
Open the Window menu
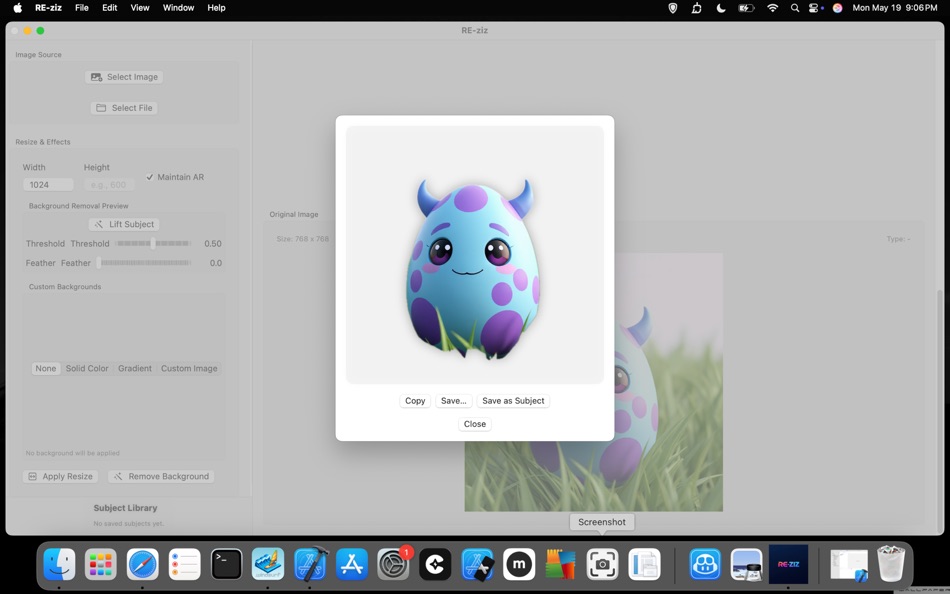pos(177,7)
